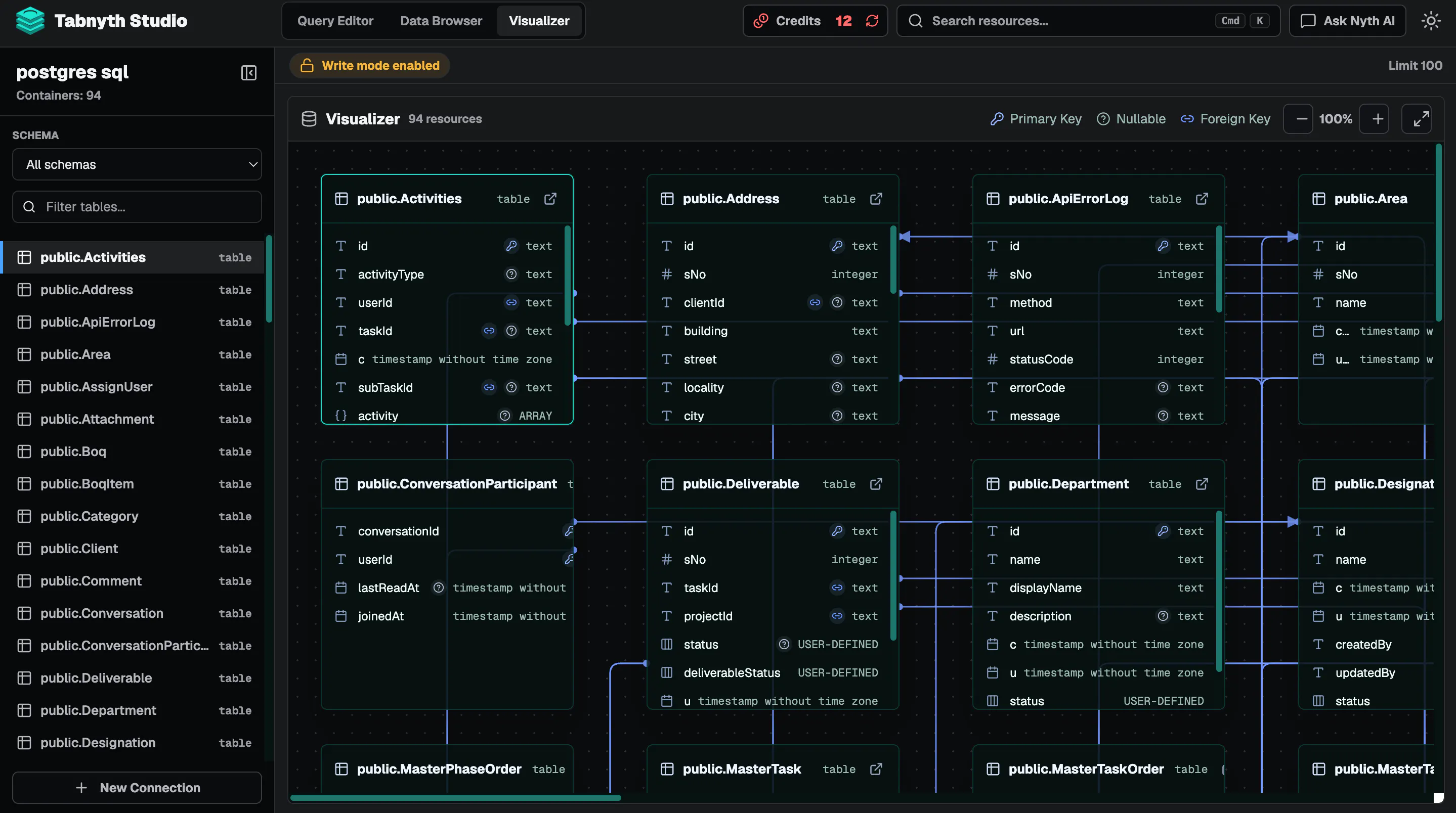Click the lock icon in write mode badge
The width and height of the screenshot is (1456, 813).
click(307, 66)
